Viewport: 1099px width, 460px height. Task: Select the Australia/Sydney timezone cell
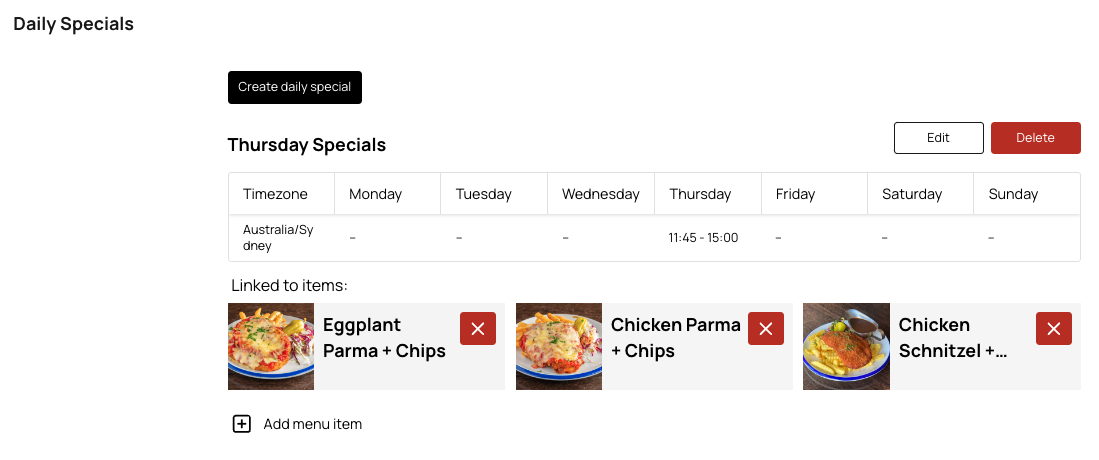(278, 238)
